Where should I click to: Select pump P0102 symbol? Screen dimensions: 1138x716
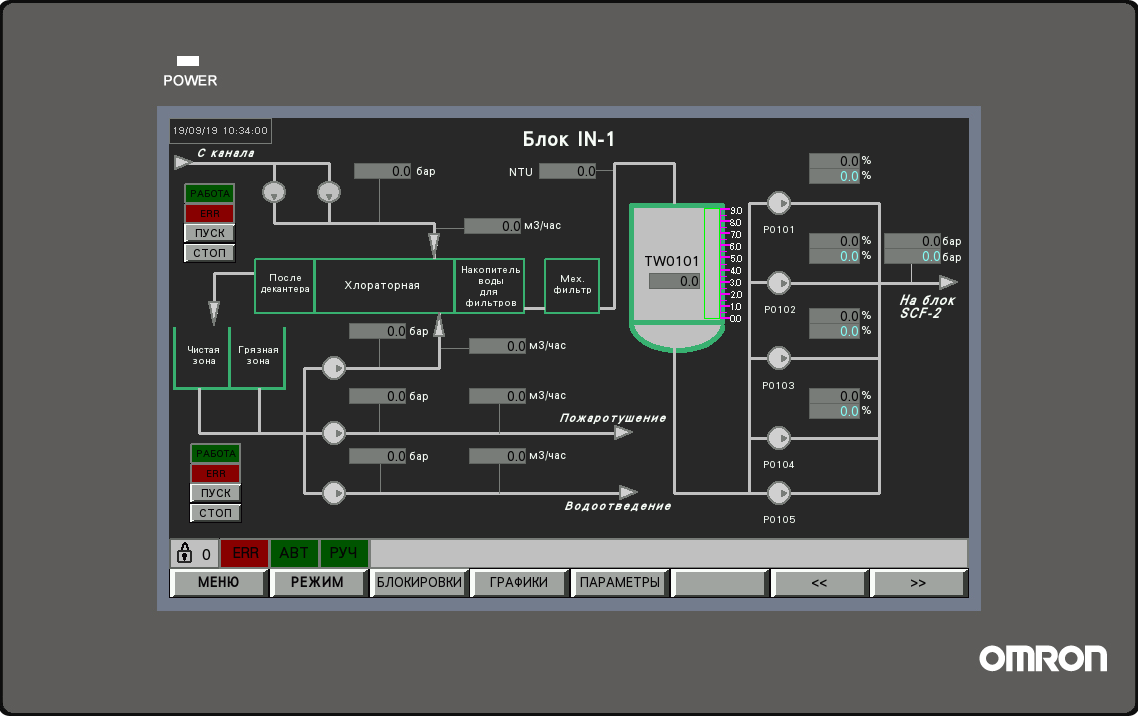pos(778,282)
